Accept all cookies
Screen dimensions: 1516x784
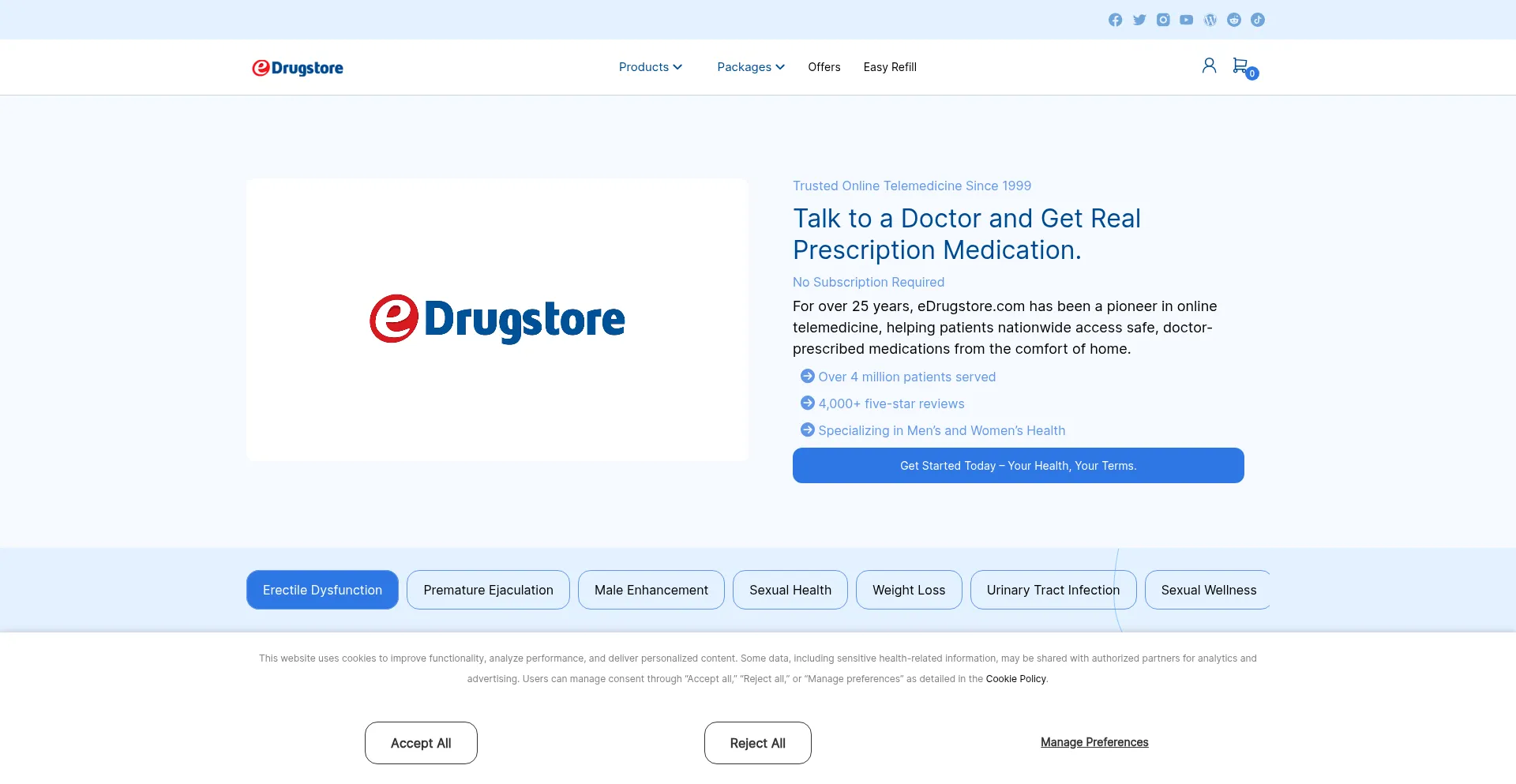tap(421, 743)
